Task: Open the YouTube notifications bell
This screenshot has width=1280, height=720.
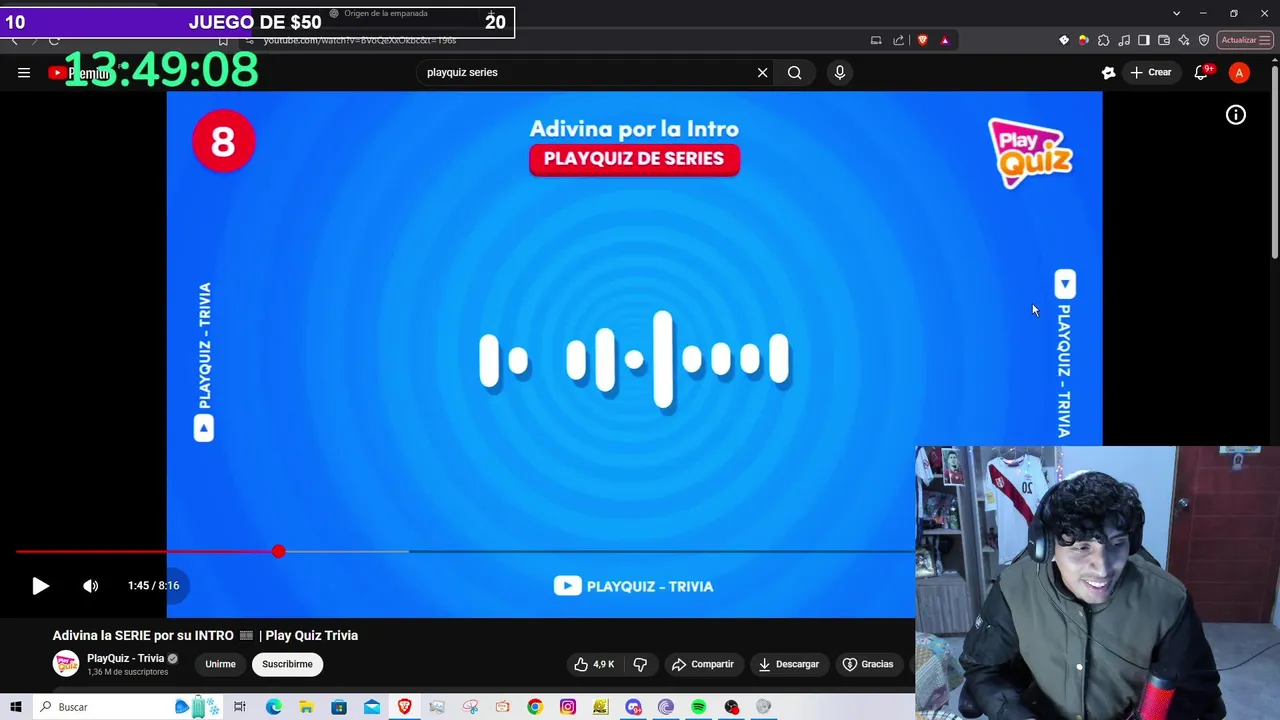Action: tap(1202, 72)
